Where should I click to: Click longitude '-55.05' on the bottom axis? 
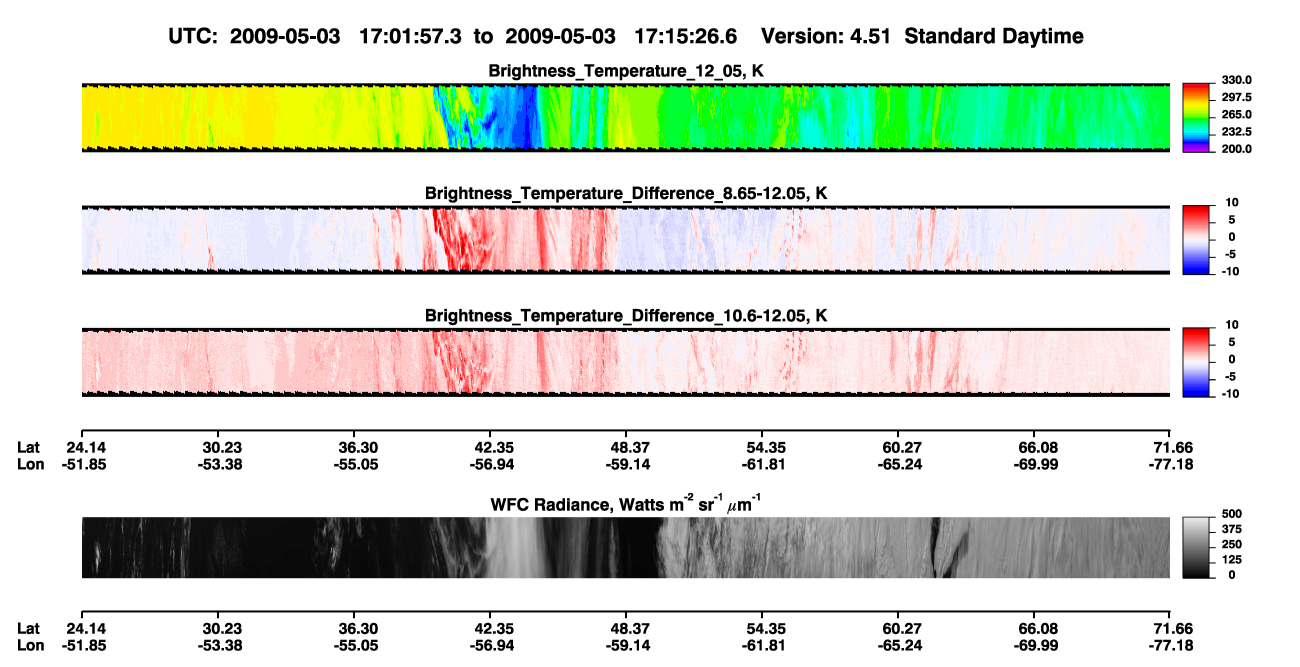(356, 645)
